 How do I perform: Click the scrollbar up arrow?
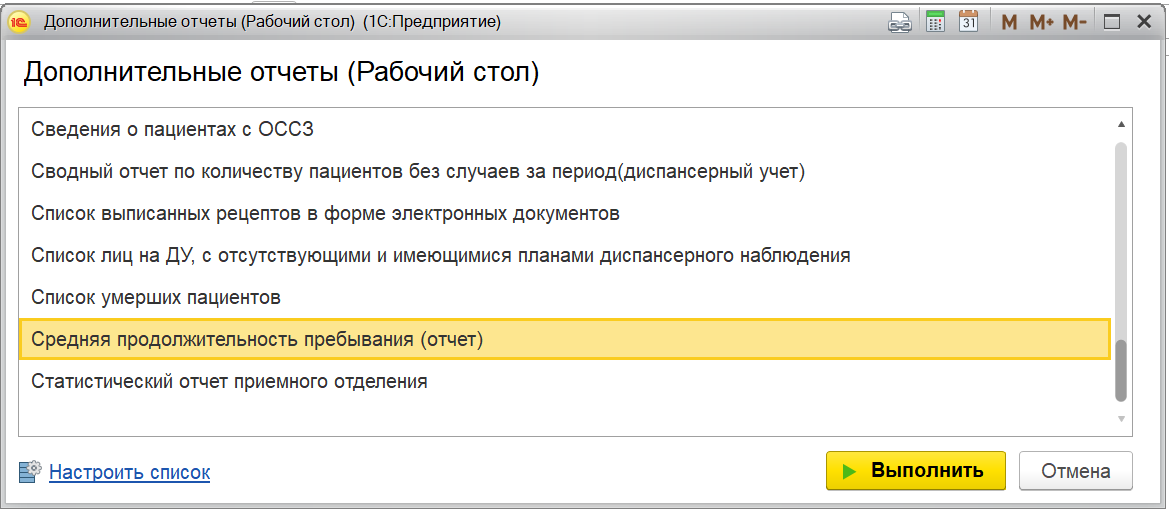point(1121,125)
